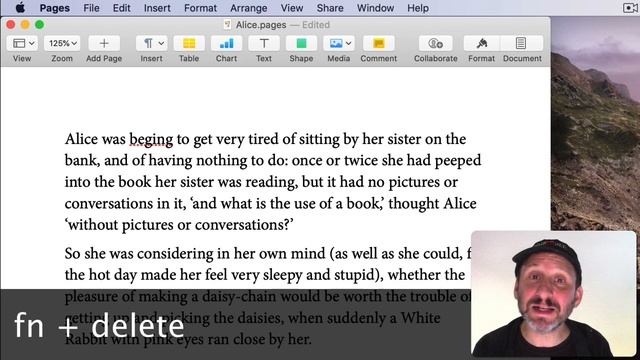640x360 pixels.
Task: Open the Media dropdown in the toolbar
Action: (339, 43)
